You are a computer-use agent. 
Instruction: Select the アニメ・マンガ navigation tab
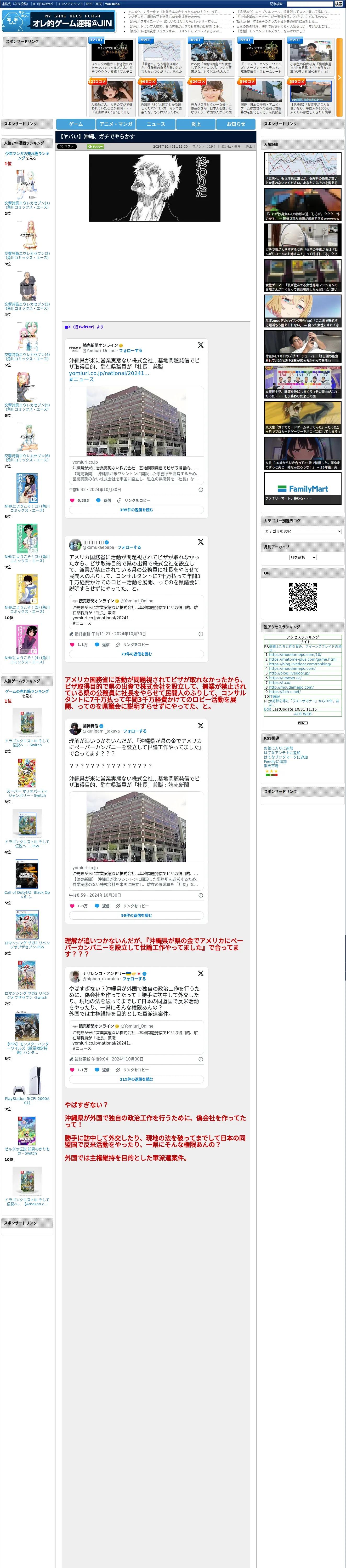(x=116, y=124)
